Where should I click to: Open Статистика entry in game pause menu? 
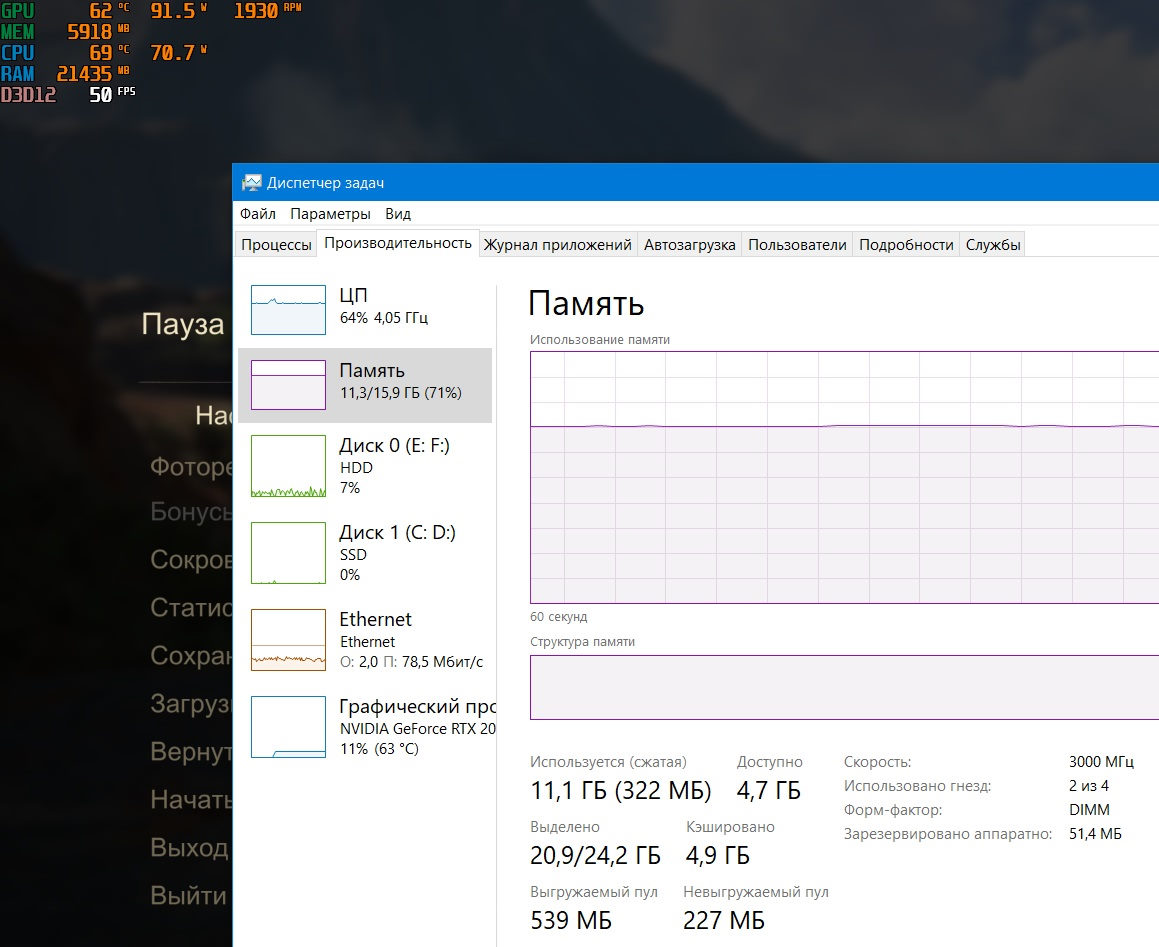[191, 608]
